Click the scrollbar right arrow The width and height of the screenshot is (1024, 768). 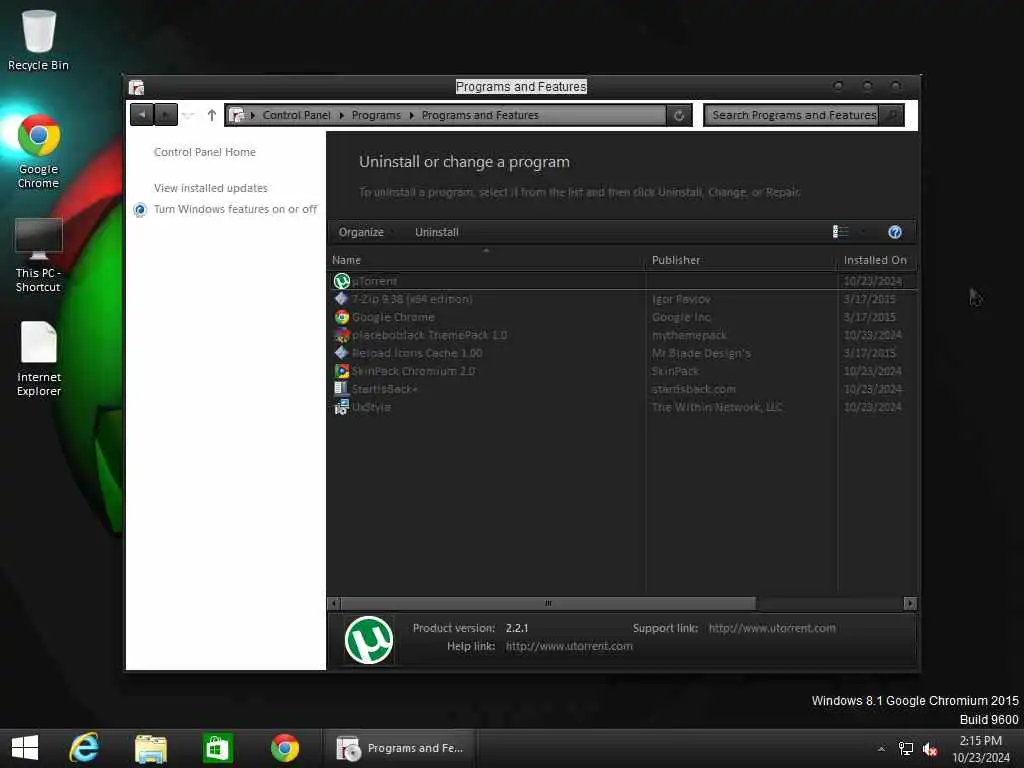[910, 603]
